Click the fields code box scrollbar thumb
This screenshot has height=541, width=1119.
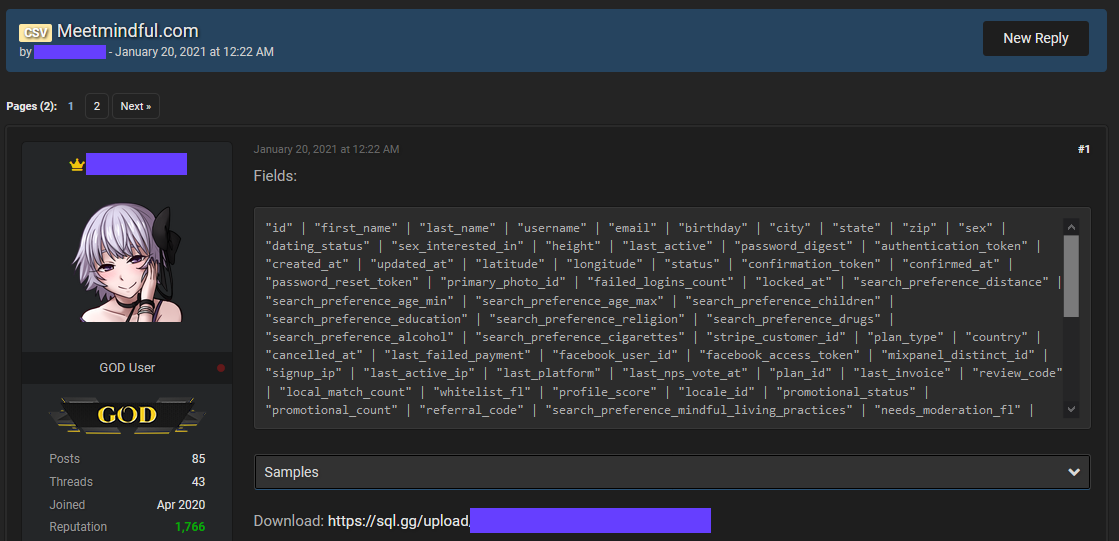[1071, 276]
